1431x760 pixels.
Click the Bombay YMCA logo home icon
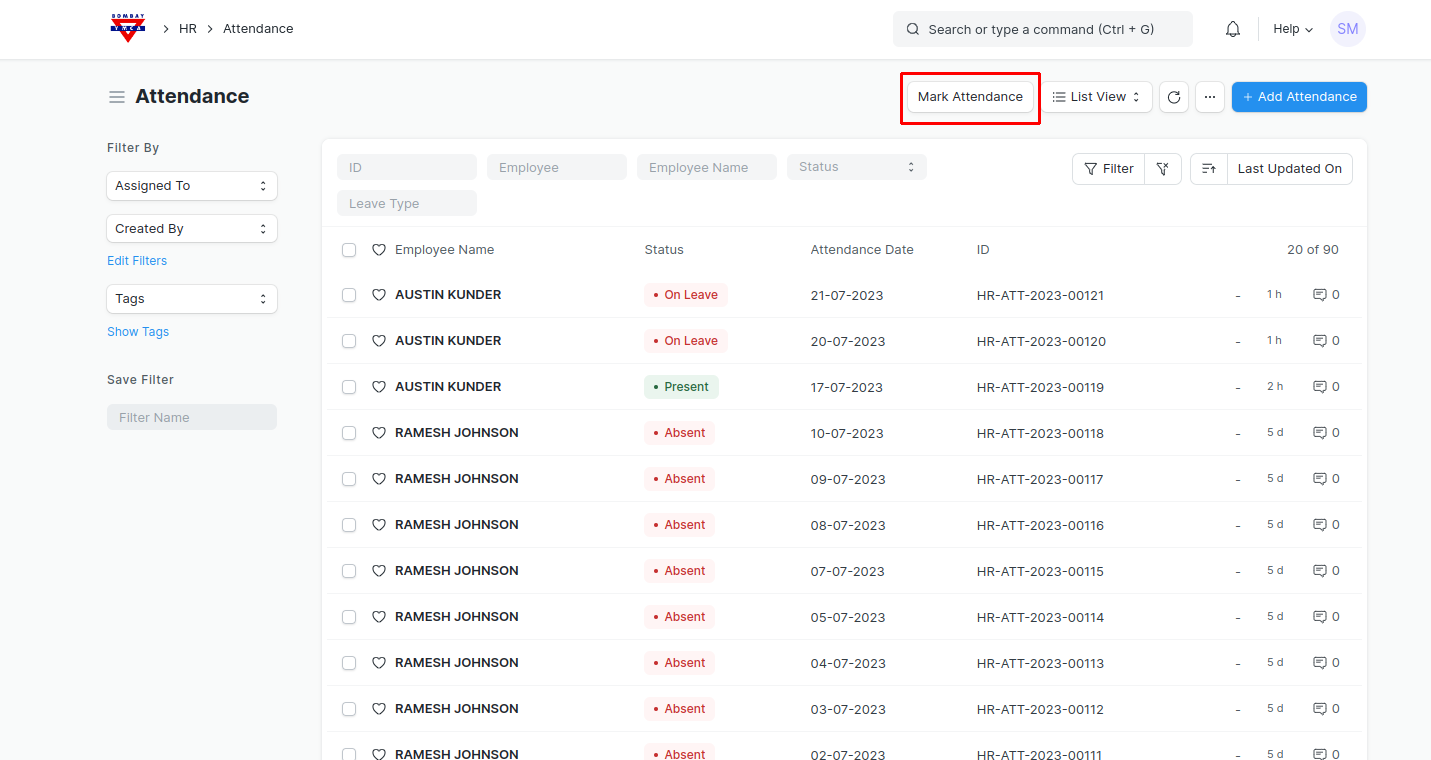point(127,28)
